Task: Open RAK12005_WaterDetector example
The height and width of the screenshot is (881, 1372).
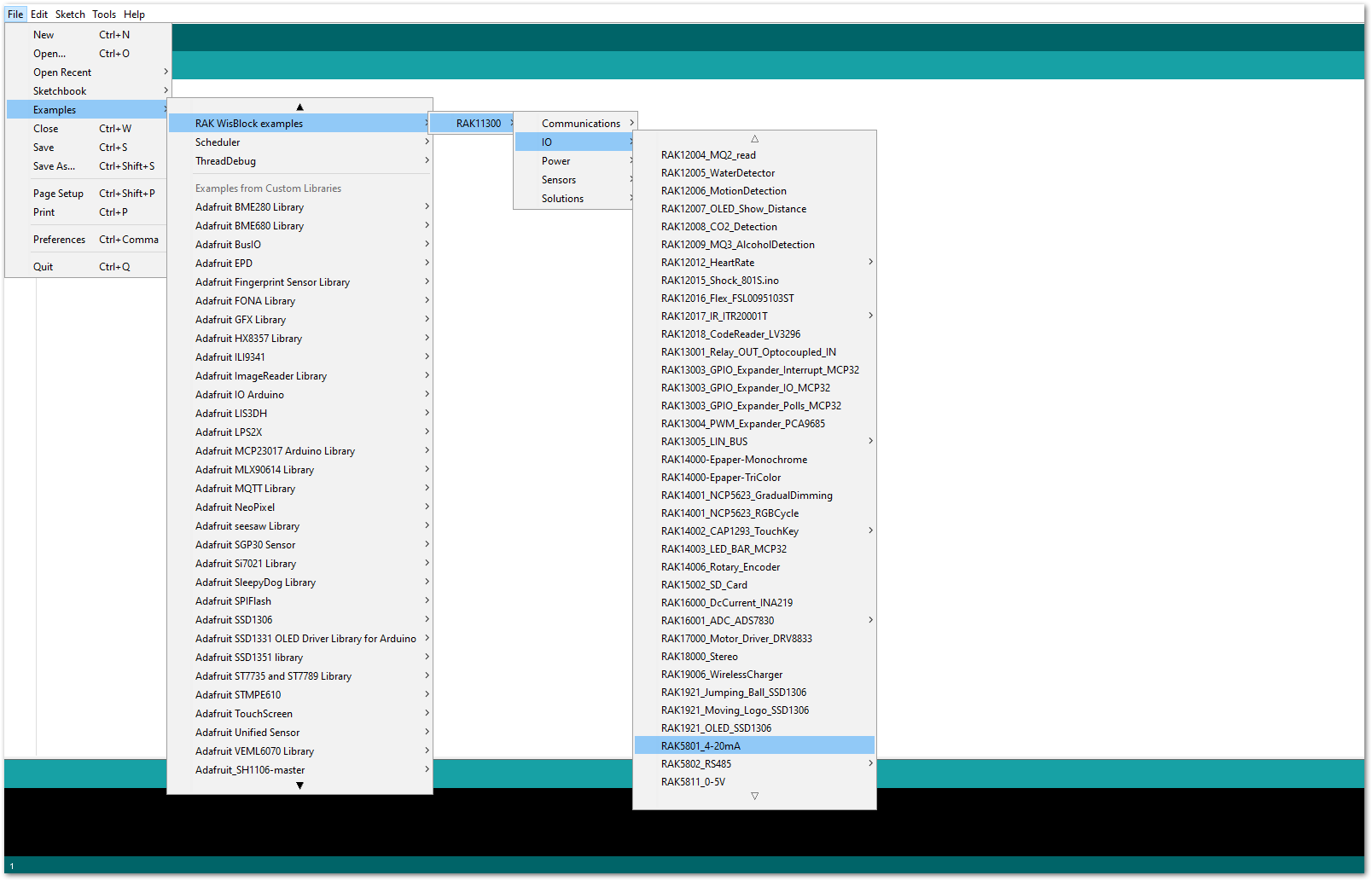Action: (755, 173)
